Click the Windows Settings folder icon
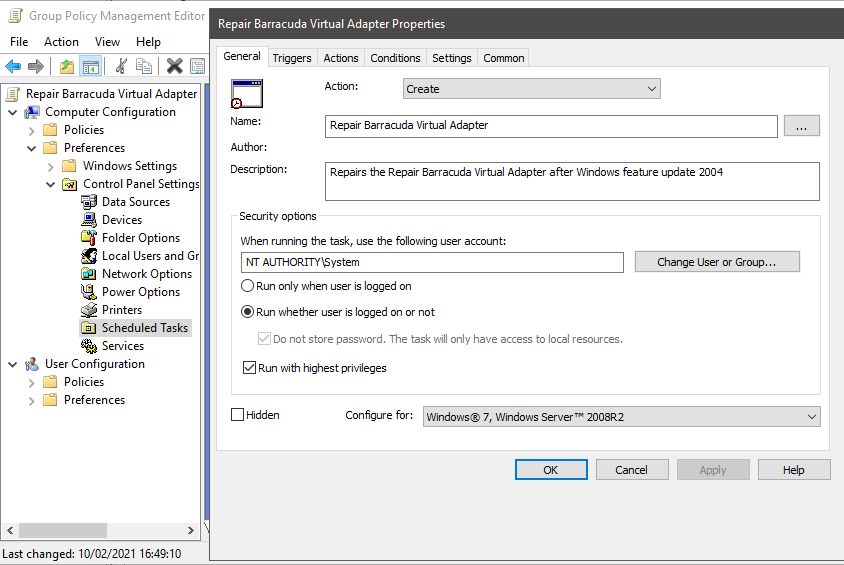The width and height of the screenshot is (844, 565). click(x=69, y=166)
